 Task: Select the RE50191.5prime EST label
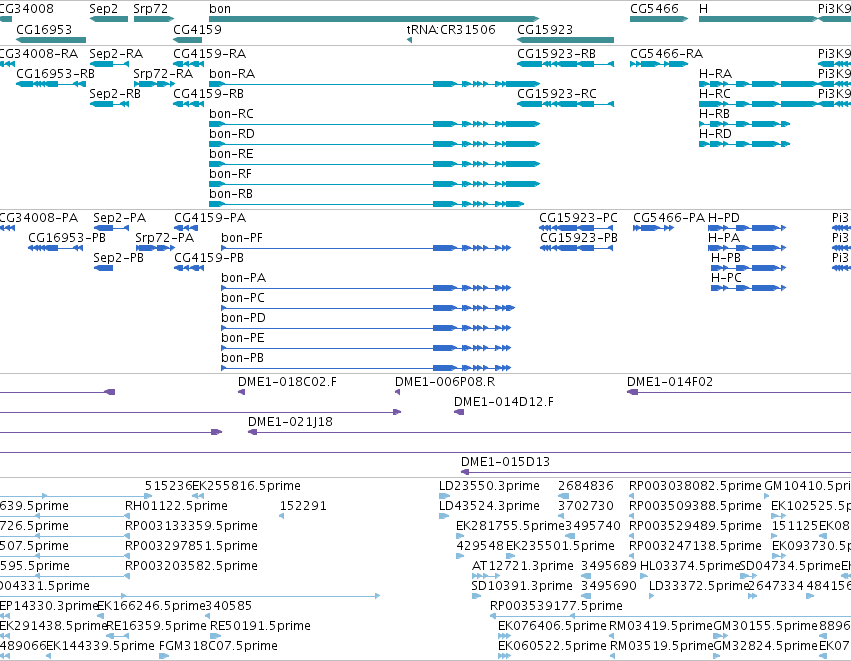click(x=260, y=626)
